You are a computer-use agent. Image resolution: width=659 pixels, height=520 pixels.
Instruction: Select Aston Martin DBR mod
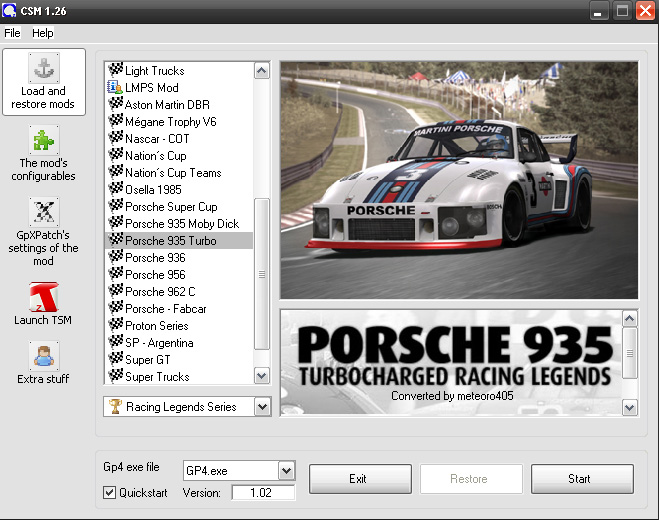pos(179,104)
